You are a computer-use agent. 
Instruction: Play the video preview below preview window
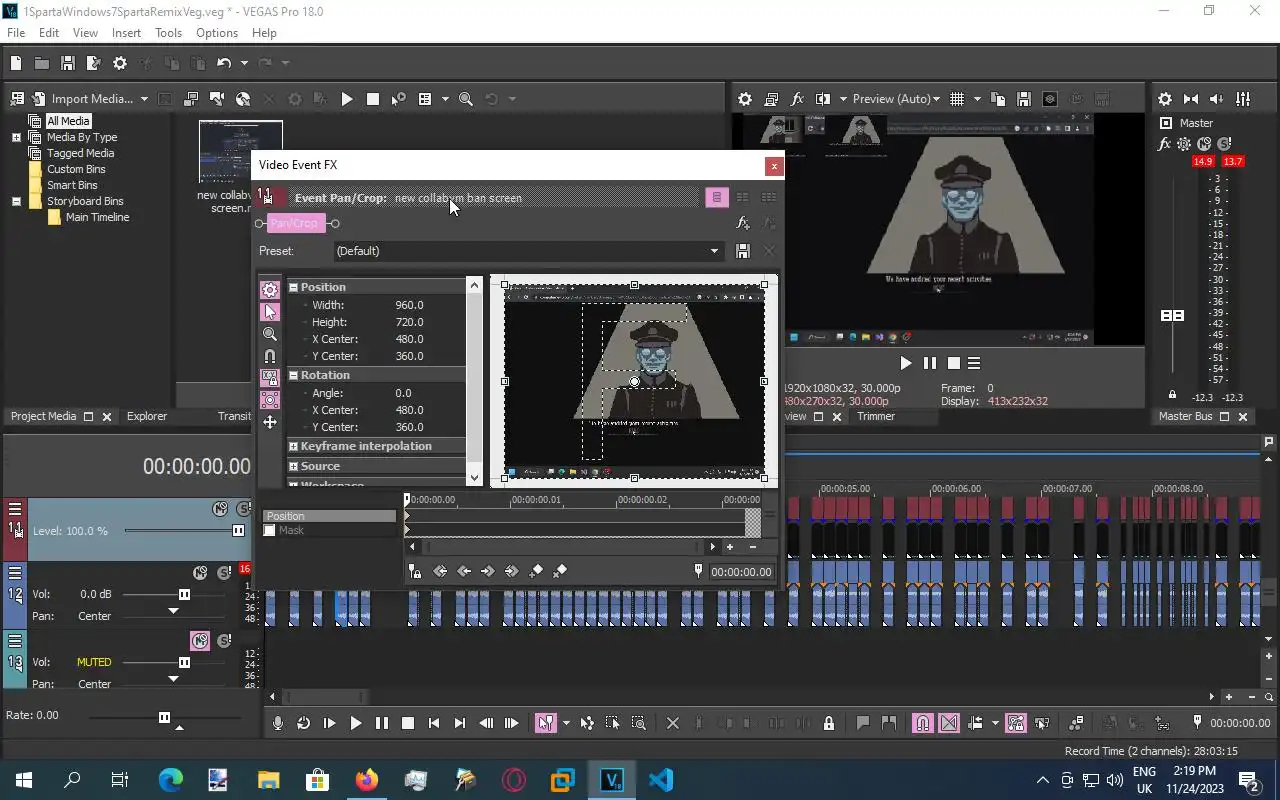[x=906, y=364]
